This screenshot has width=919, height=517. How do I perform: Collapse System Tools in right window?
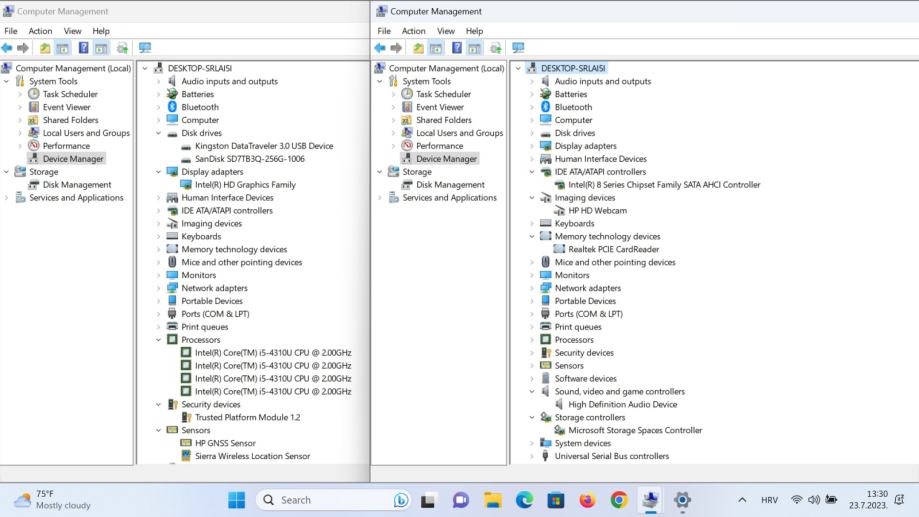point(380,81)
